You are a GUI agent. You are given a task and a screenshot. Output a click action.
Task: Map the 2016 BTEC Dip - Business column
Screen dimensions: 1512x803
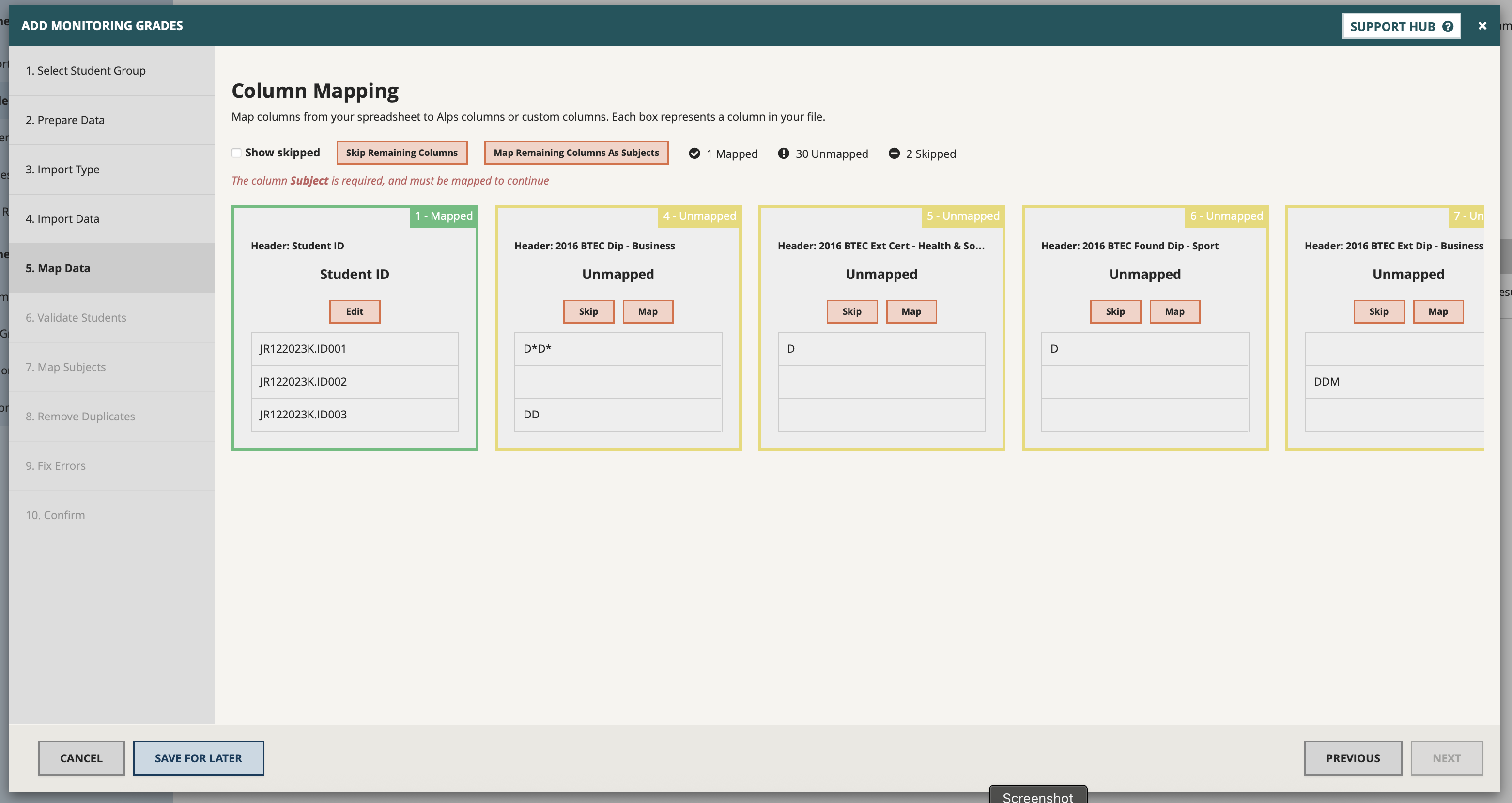point(648,311)
